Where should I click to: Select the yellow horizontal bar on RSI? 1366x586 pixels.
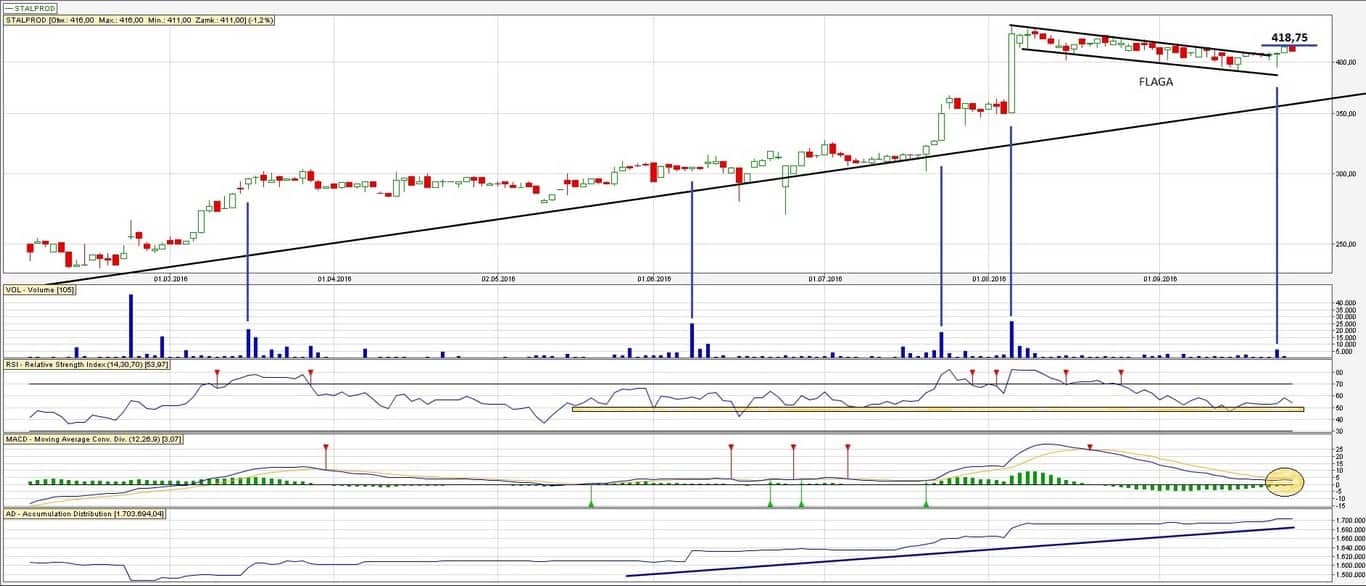938,409
